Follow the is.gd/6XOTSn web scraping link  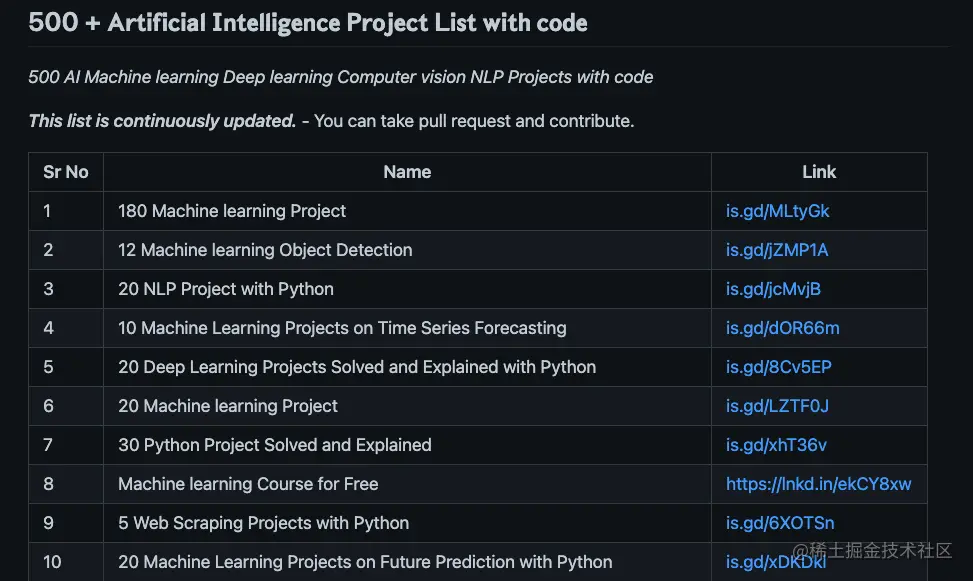click(x=780, y=523)
